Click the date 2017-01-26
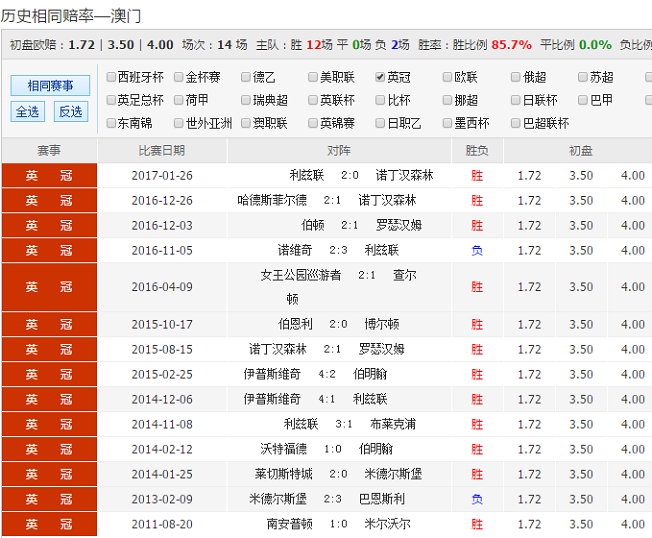The image size is (652, 538). click(162, 175)
